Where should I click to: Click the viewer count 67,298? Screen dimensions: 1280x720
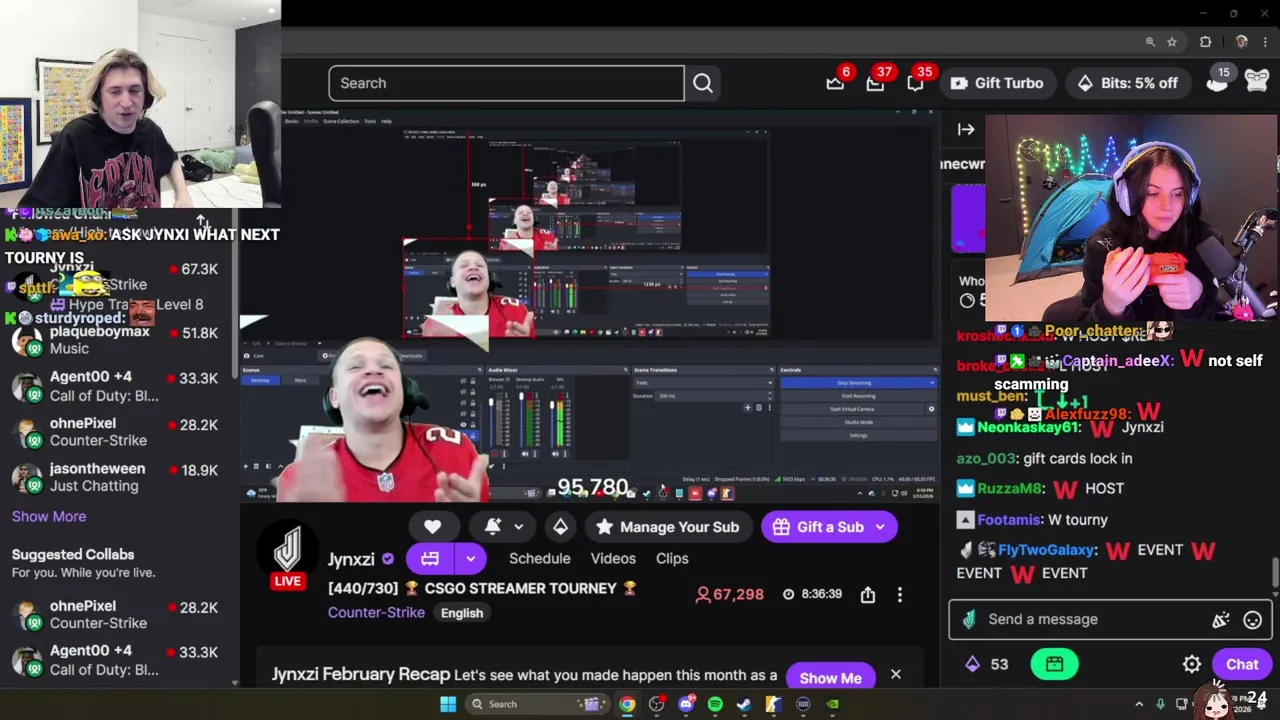tap(730, 595)
